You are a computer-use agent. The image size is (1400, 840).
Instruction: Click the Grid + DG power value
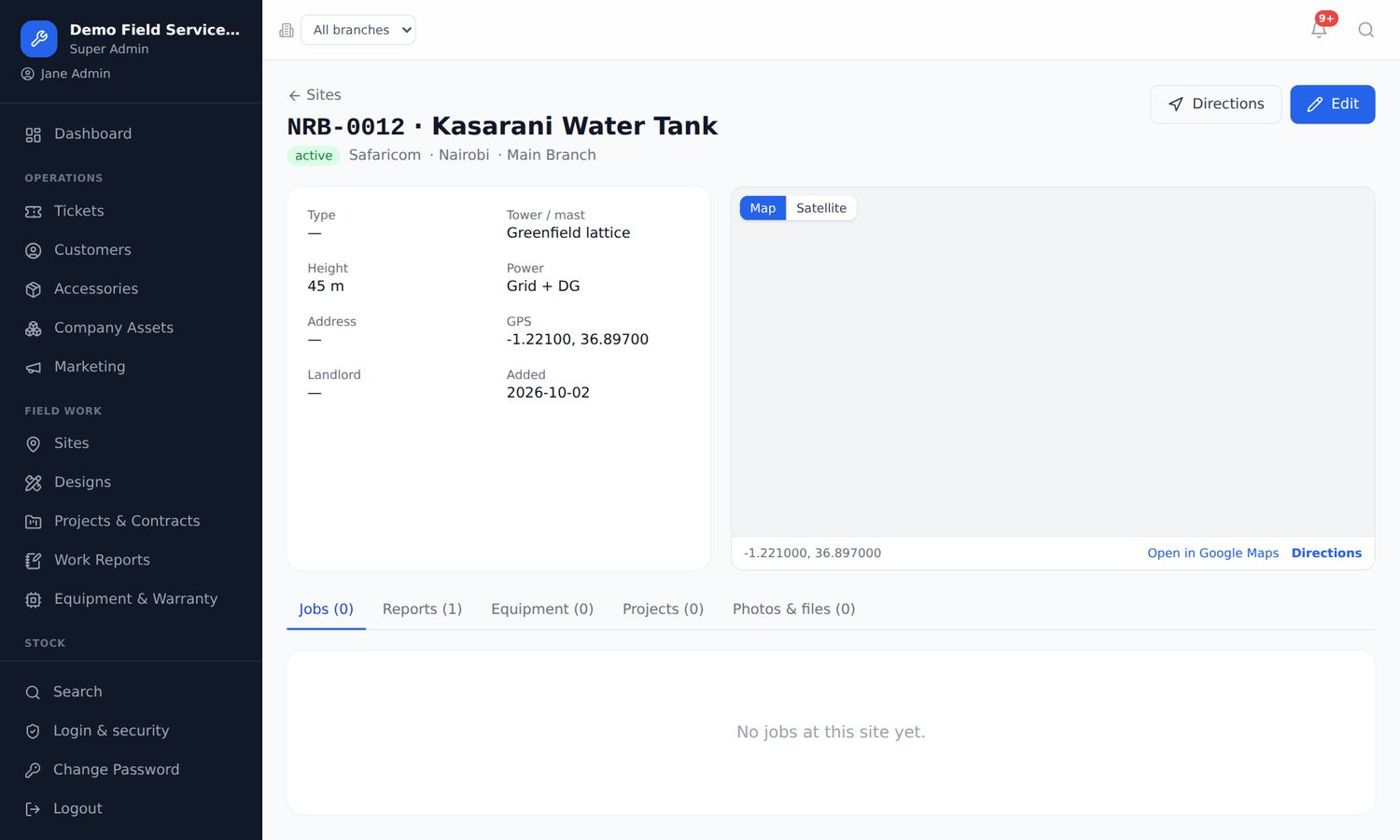(x=543, y=286)
